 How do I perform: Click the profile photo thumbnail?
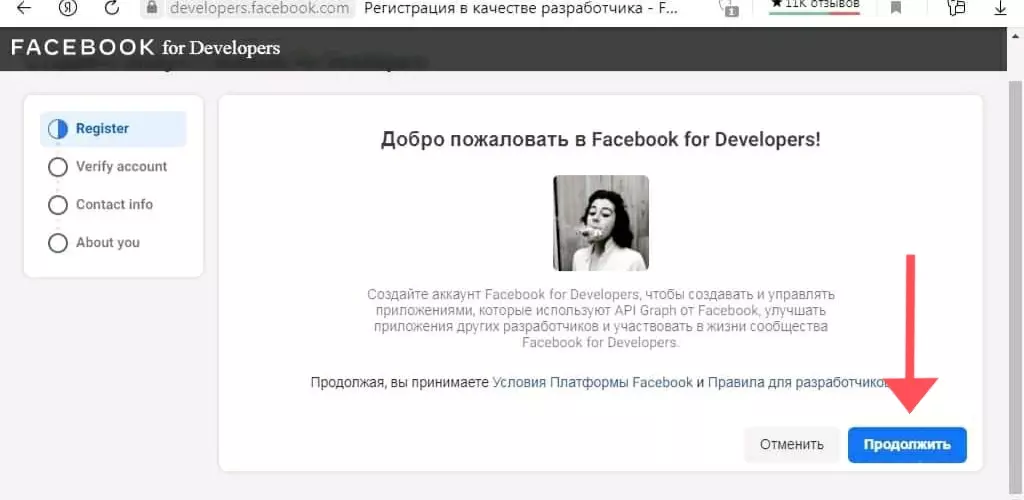(601, 223)
